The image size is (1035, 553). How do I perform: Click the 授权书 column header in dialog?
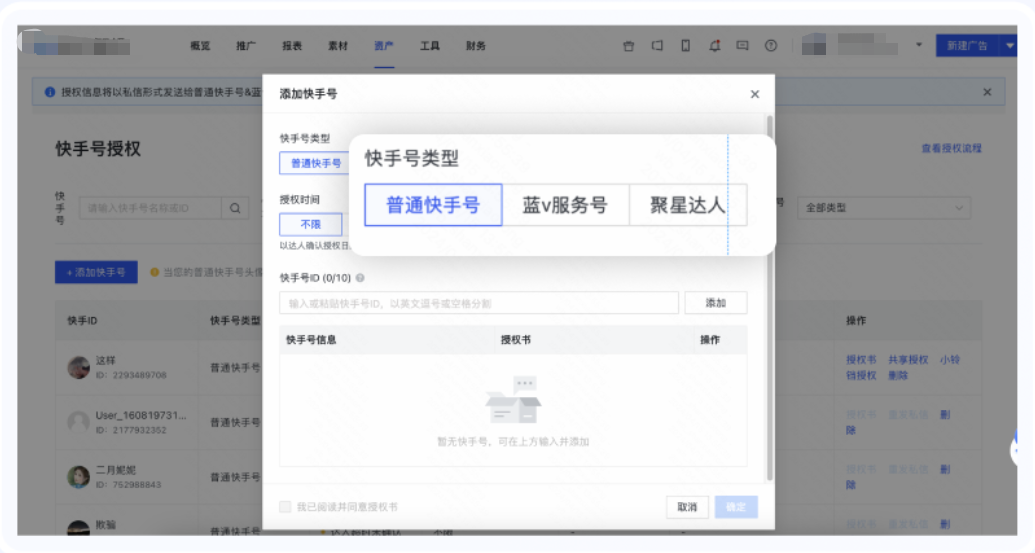(516, 340)
